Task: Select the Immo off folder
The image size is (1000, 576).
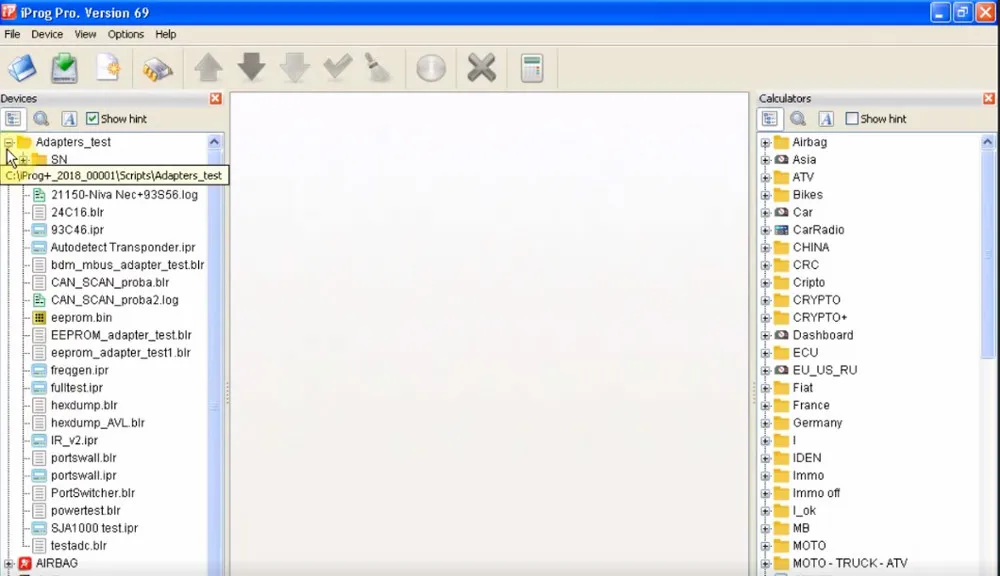Action: [x=816, y=492]
